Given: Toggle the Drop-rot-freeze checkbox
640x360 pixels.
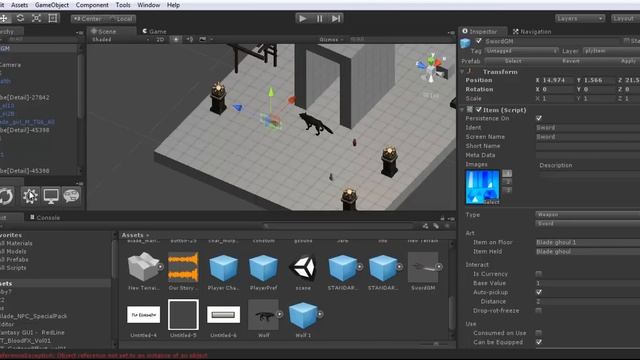Looking at the screenshot, I should click(x=539, y=310).
